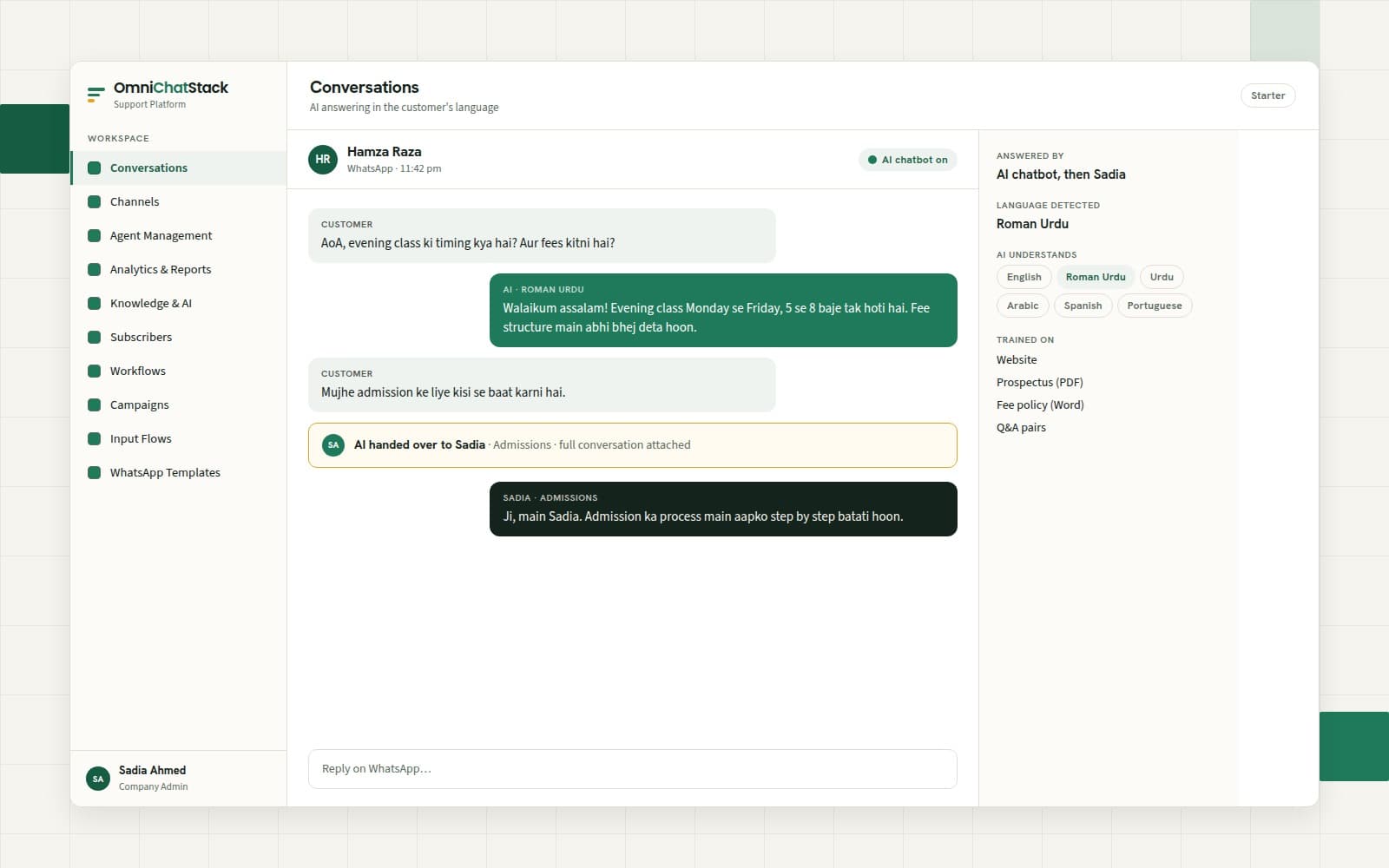1389x868 pixels.
Task: Click Sadia Ahmed's avatar in sidebar footer
Action: pos(98,779)
